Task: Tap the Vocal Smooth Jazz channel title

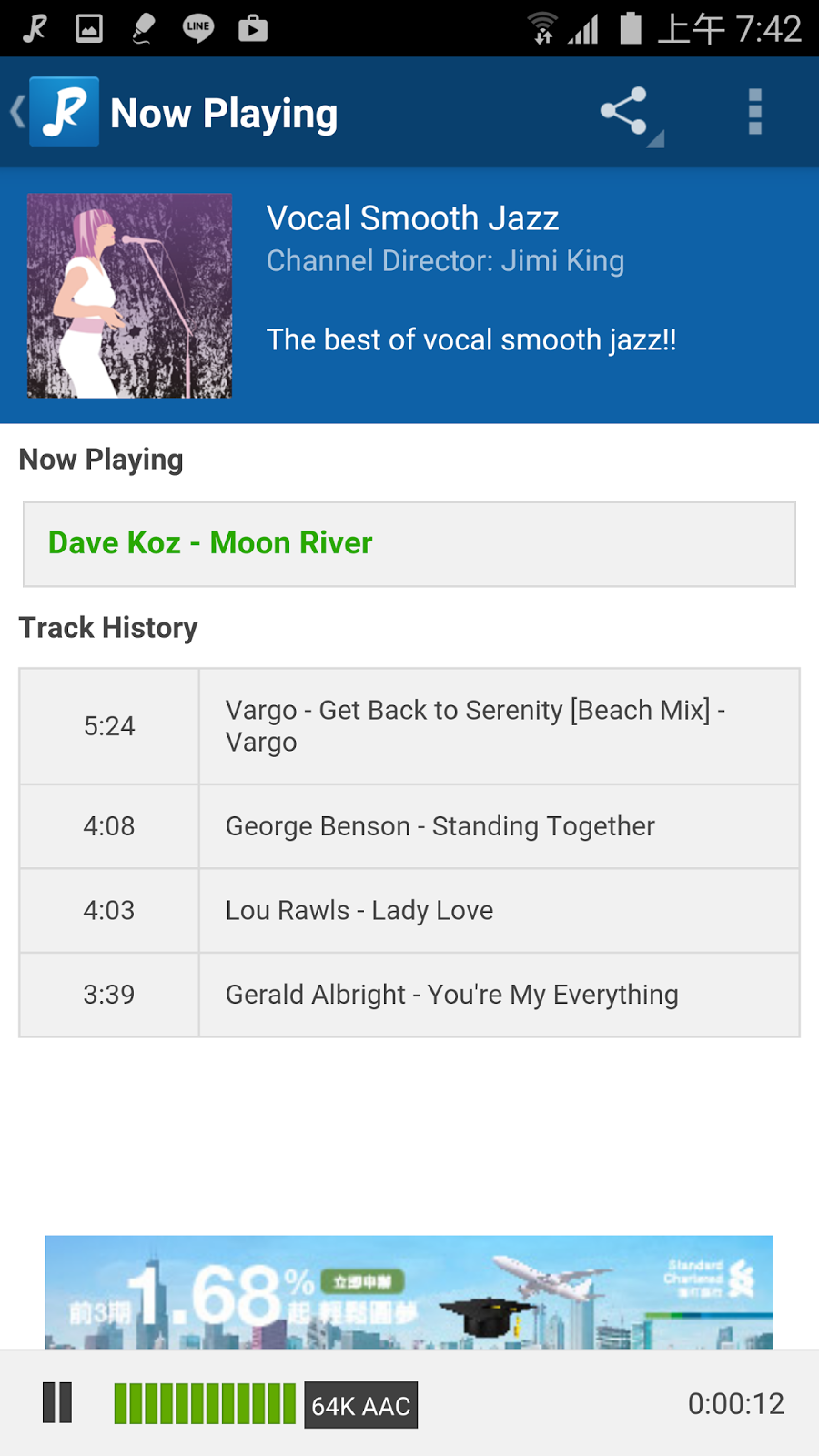Action: point(412,218)
